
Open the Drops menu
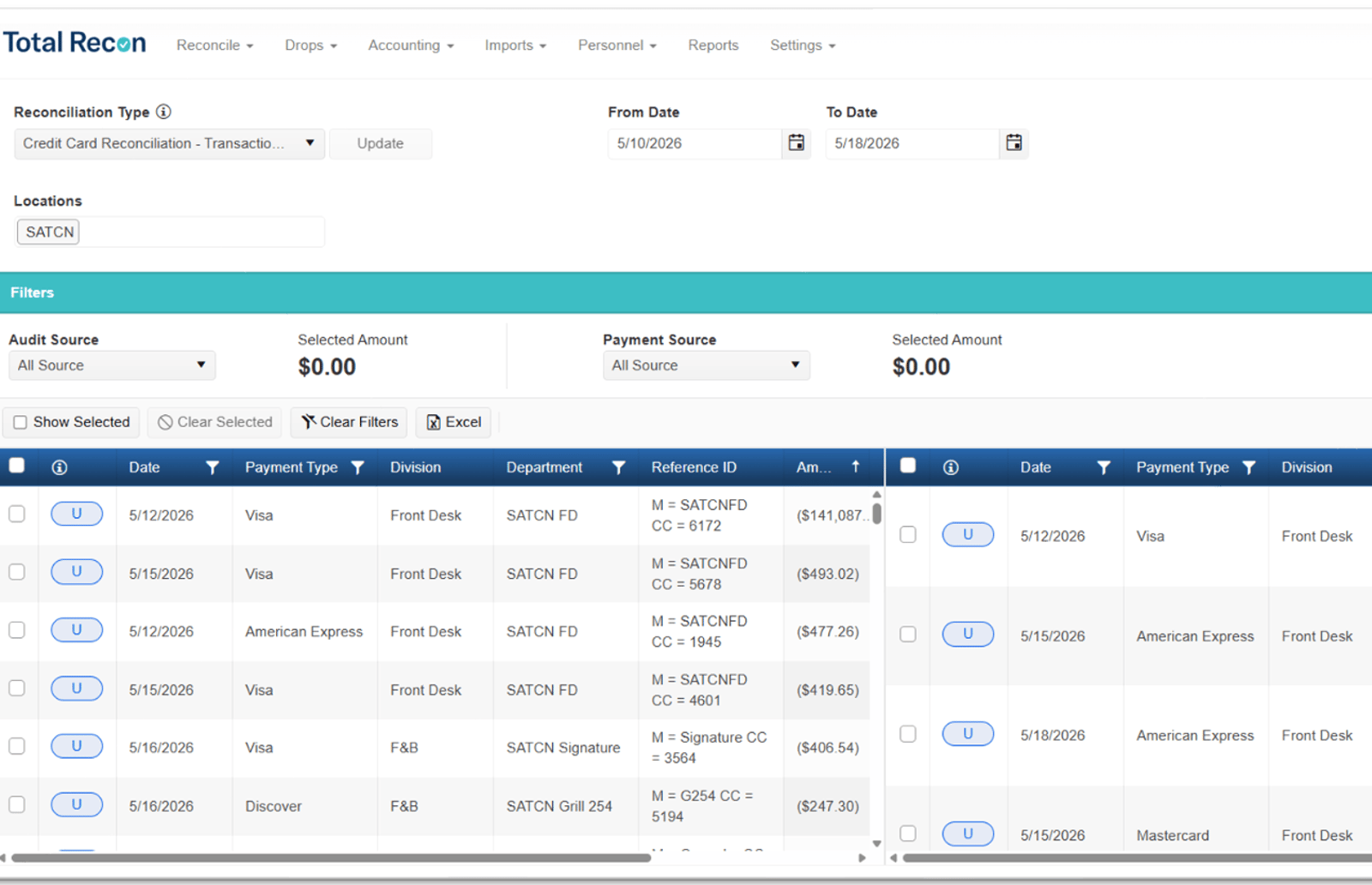[310, 45]
